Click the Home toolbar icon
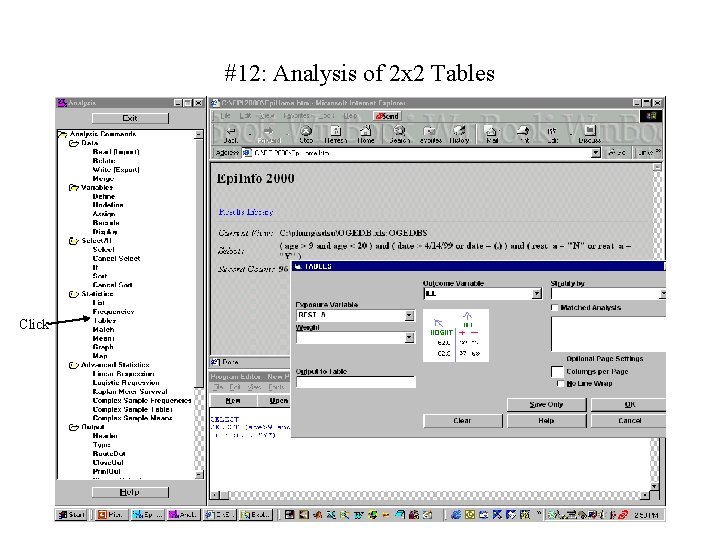This screenshot has width=720, height=540. point(366,135)
